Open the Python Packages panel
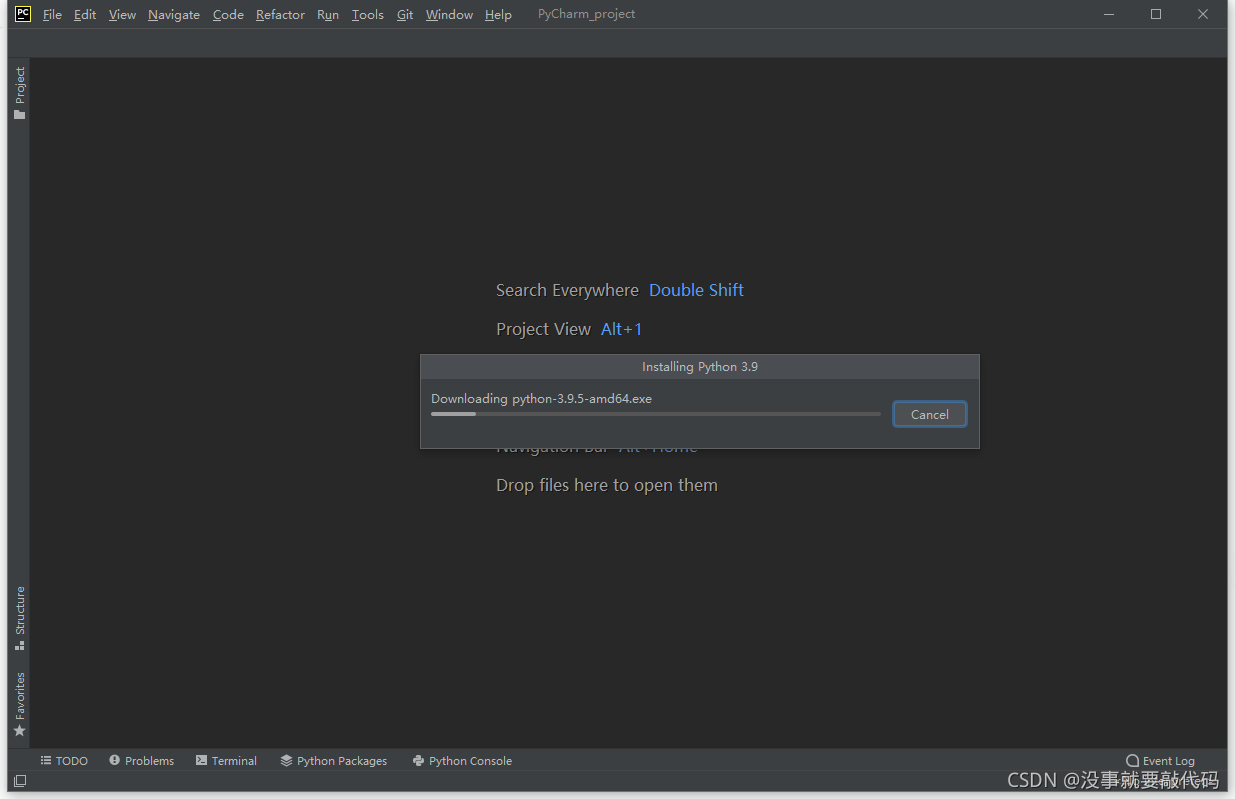Image resolution: width=1235 pixels, height=799 pixels. [334, 760]
